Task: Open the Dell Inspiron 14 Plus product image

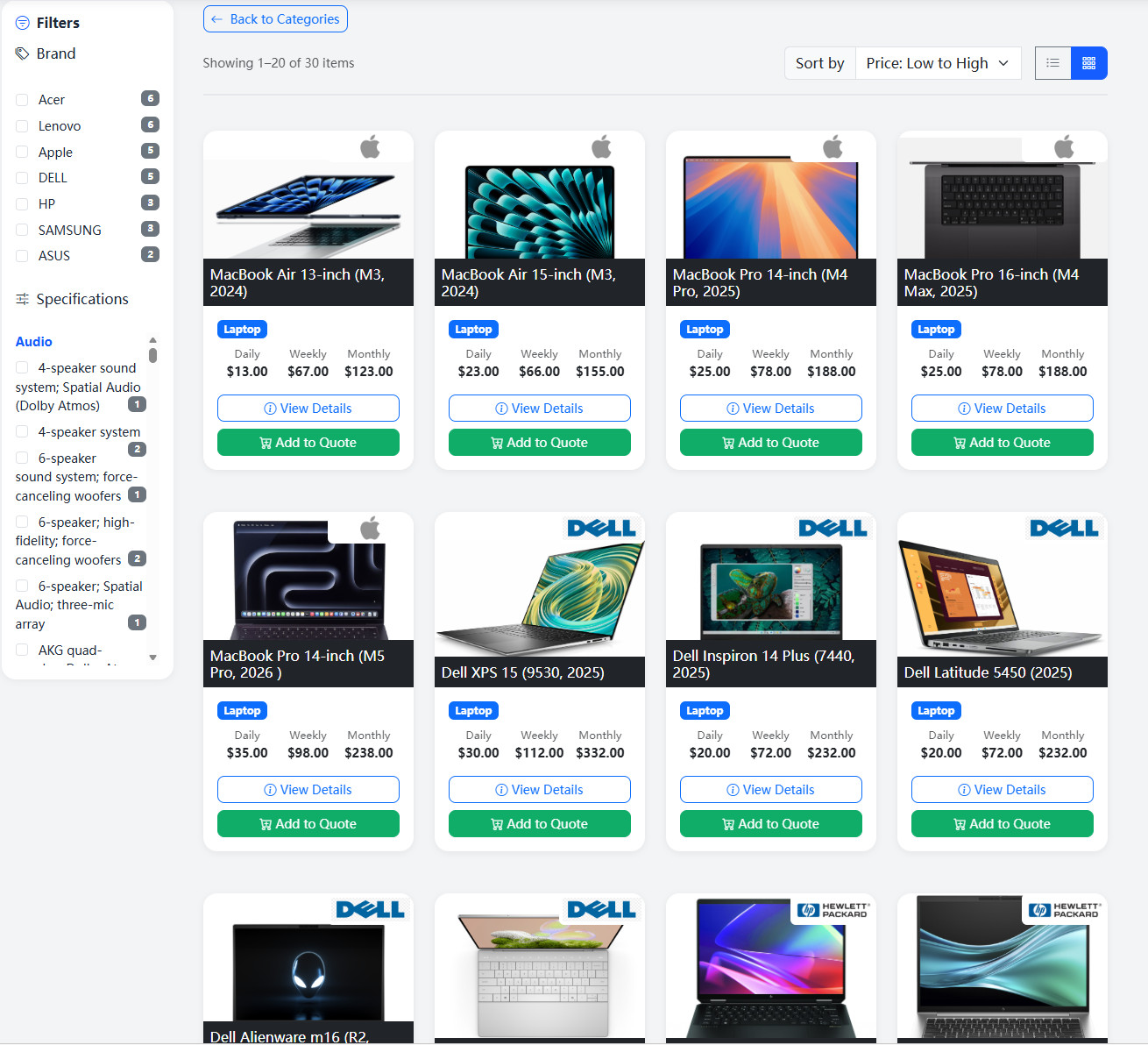Action: click(x=771, y=592)
